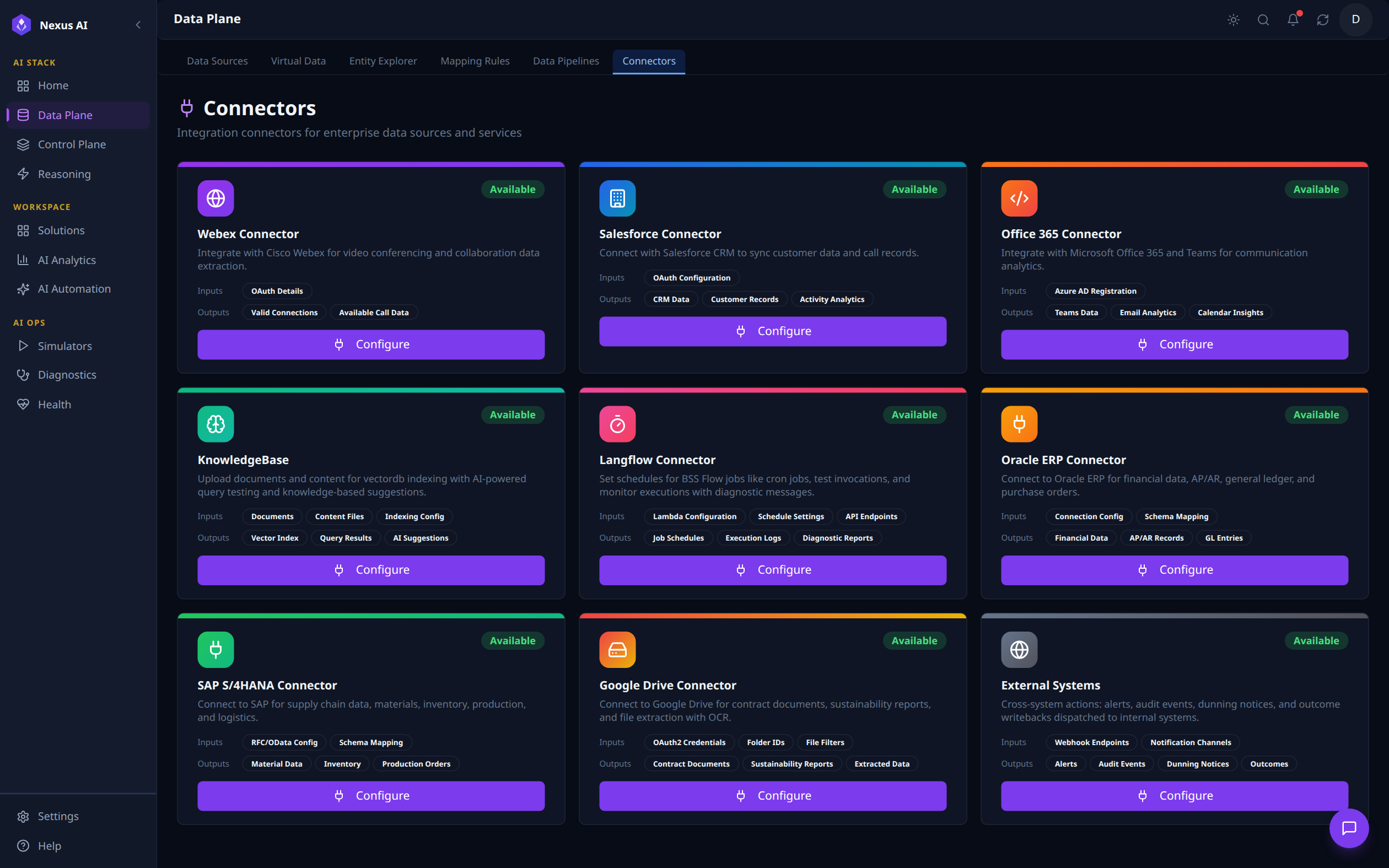Open the notifications bell
Screen dimensions: 1389x868
coord(1293,20)
